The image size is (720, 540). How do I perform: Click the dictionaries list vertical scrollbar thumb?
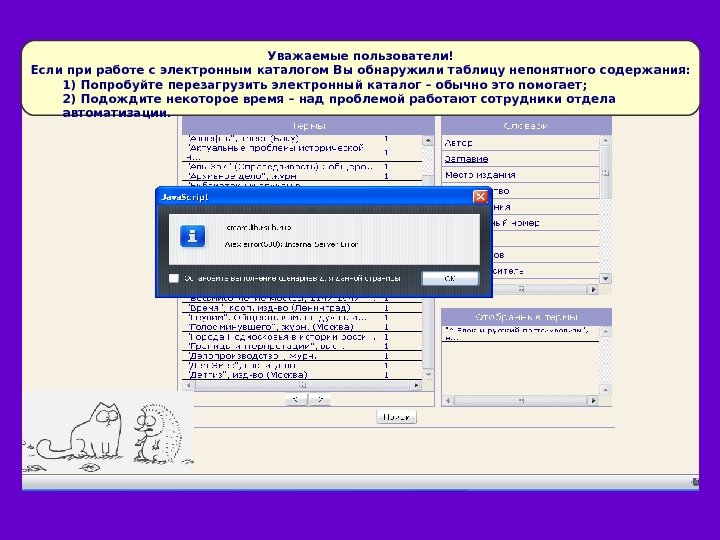(605, 173)
